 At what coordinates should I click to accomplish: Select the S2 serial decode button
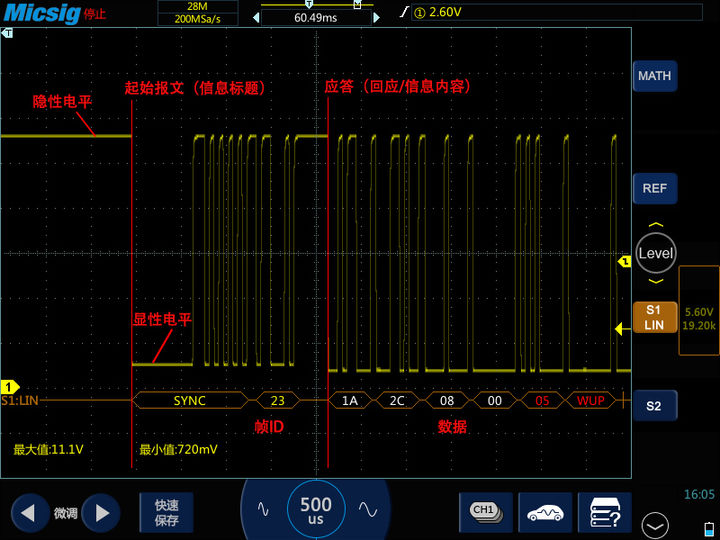[655, 405]
